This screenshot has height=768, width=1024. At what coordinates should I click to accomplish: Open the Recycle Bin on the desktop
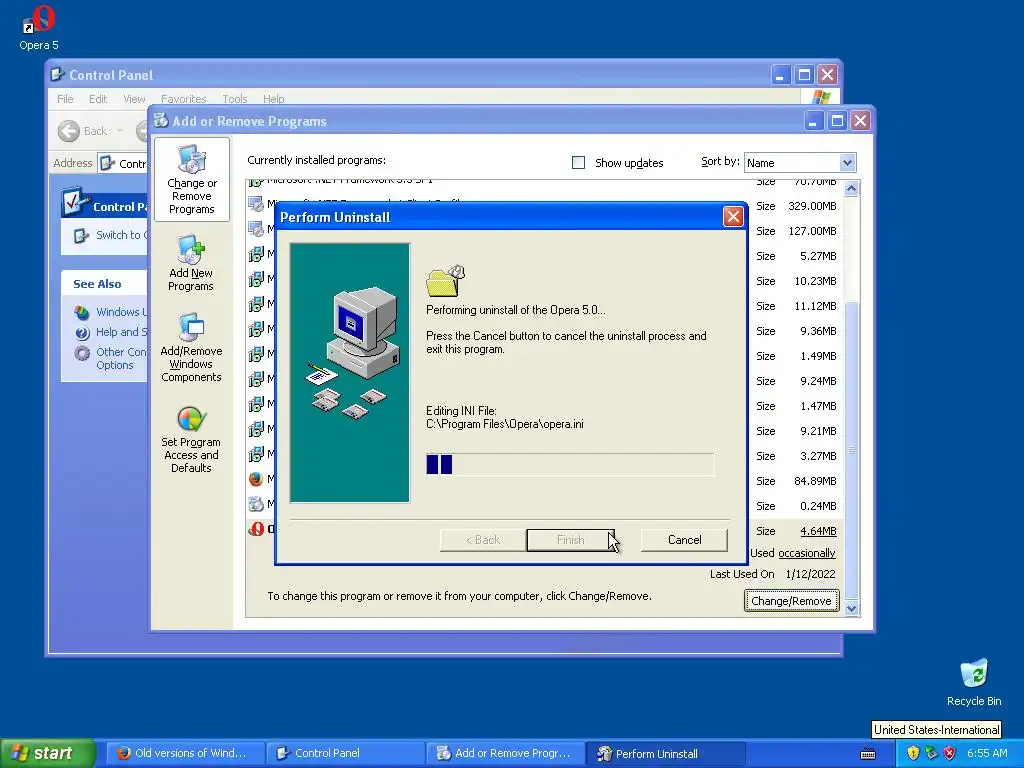(x=974, y=682)
